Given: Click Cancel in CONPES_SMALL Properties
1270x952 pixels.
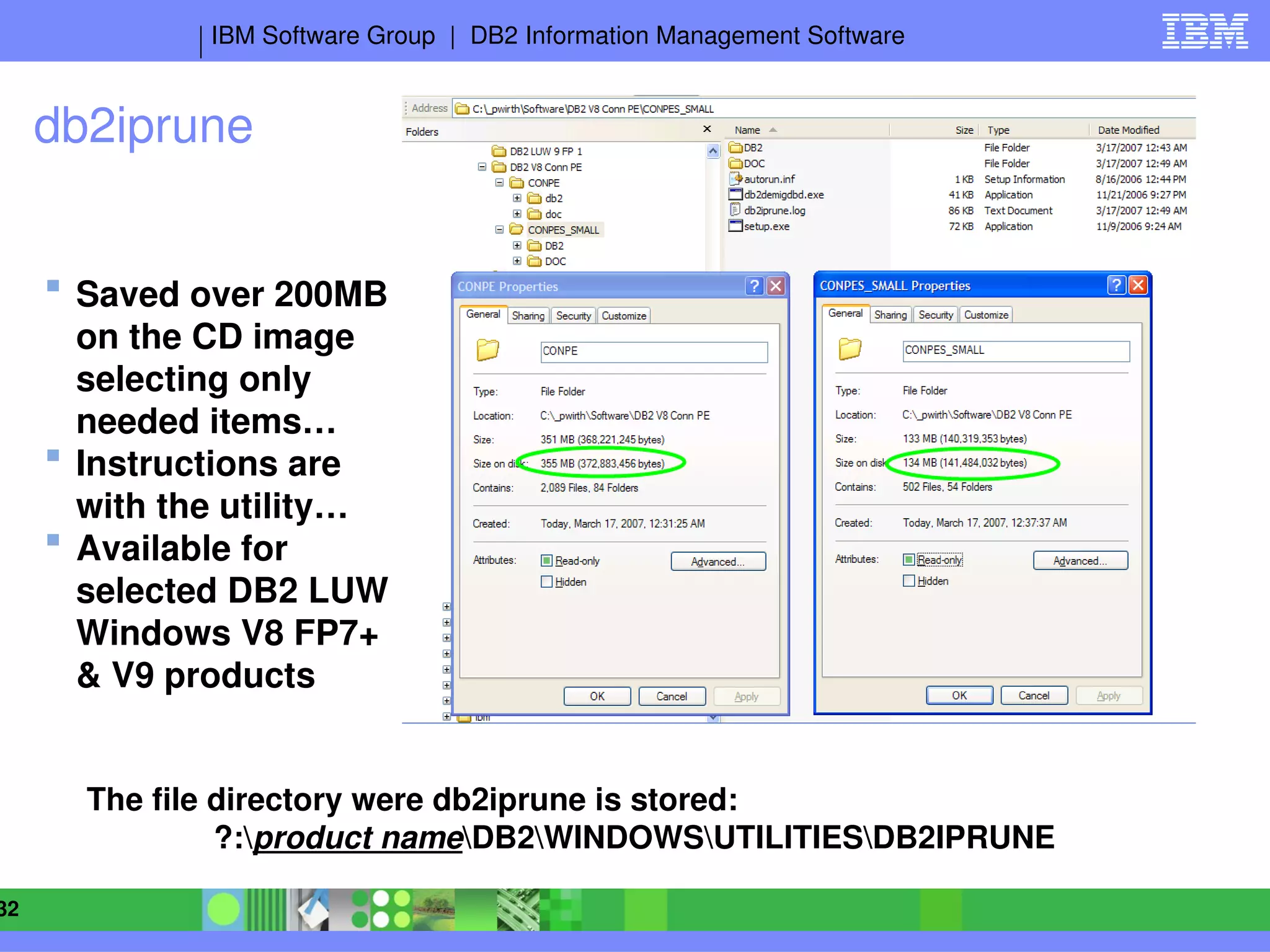Looking at the screenshot, I should tap(1034, 695).
